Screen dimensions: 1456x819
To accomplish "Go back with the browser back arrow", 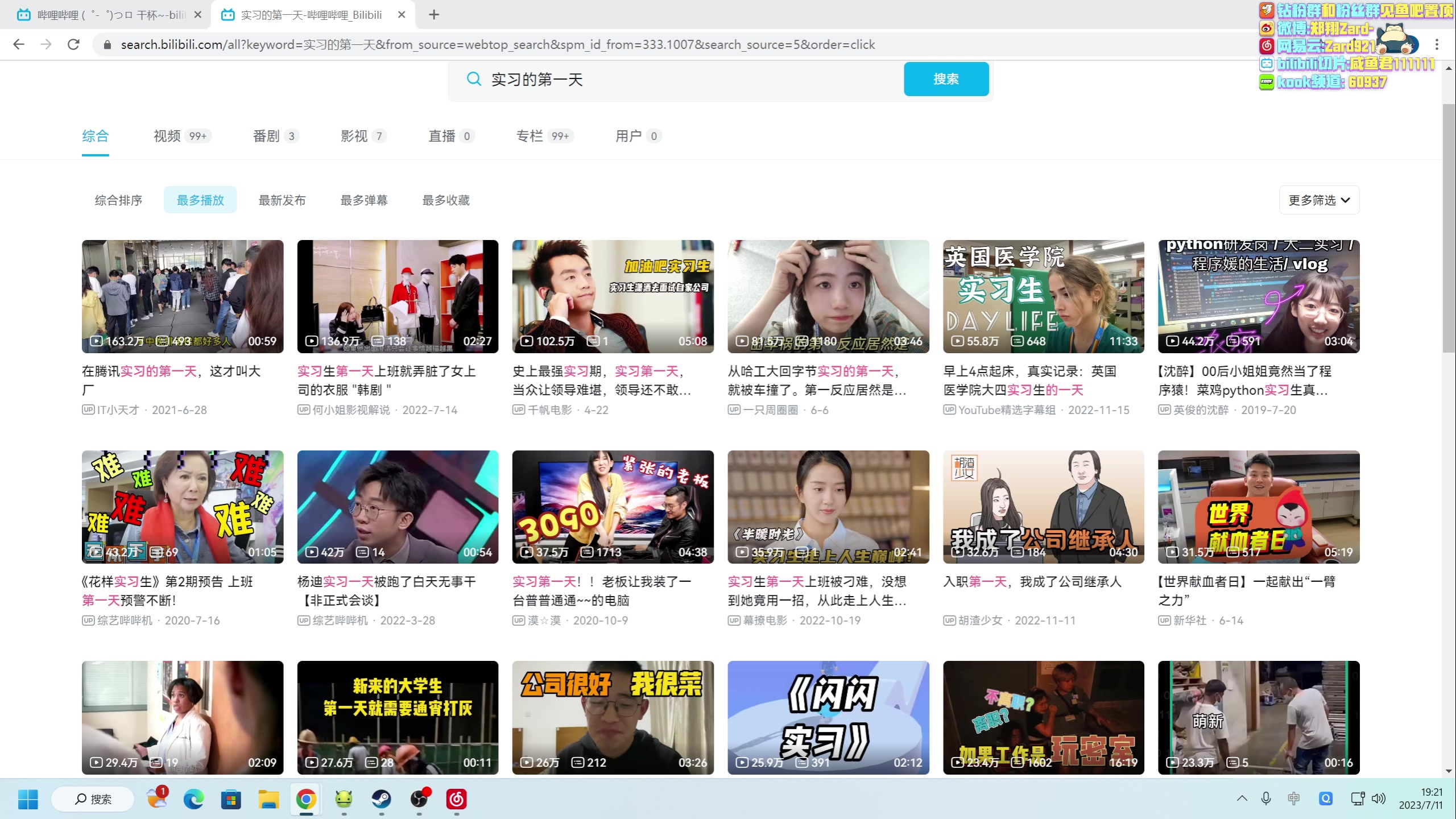I will [19, 44].
